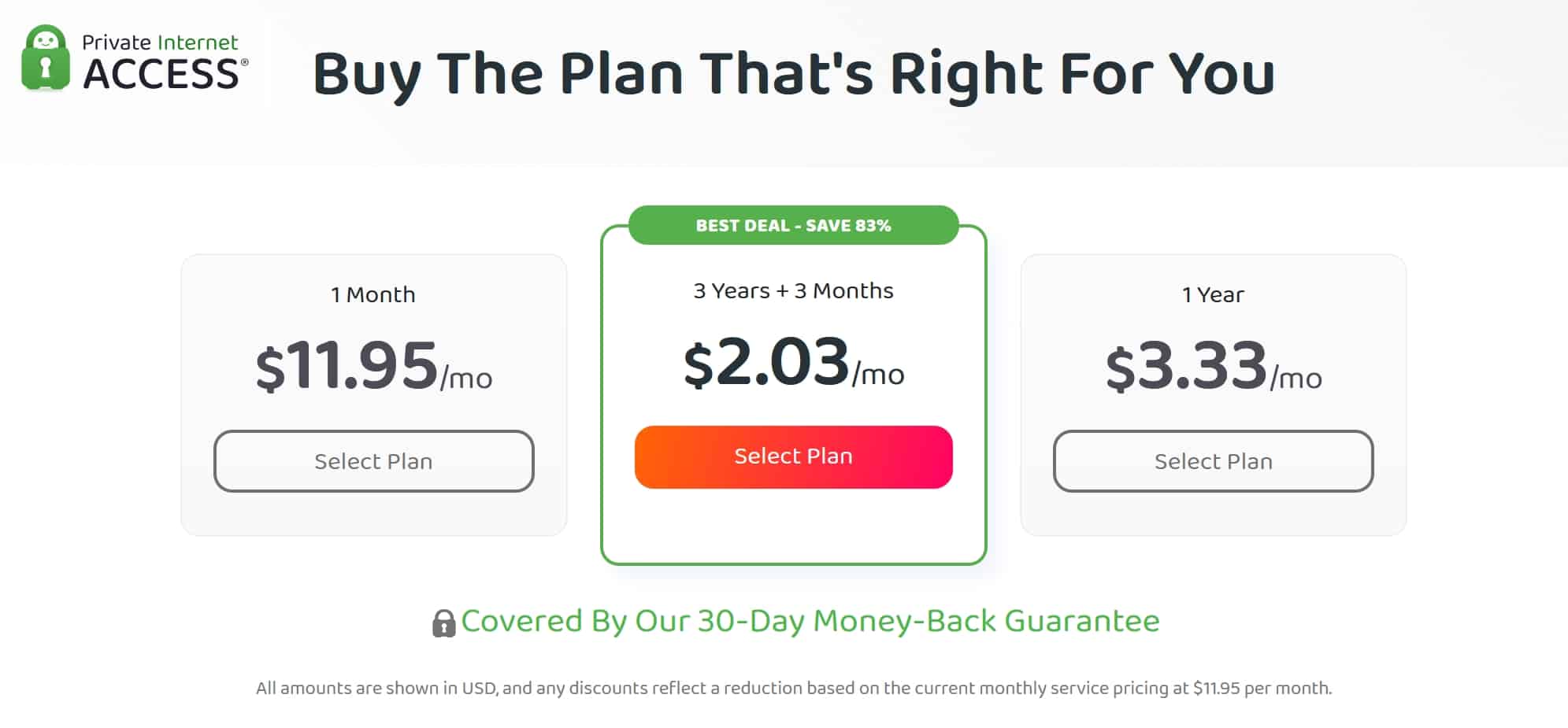Select Plan for the 1 Month option

[374, 461]
